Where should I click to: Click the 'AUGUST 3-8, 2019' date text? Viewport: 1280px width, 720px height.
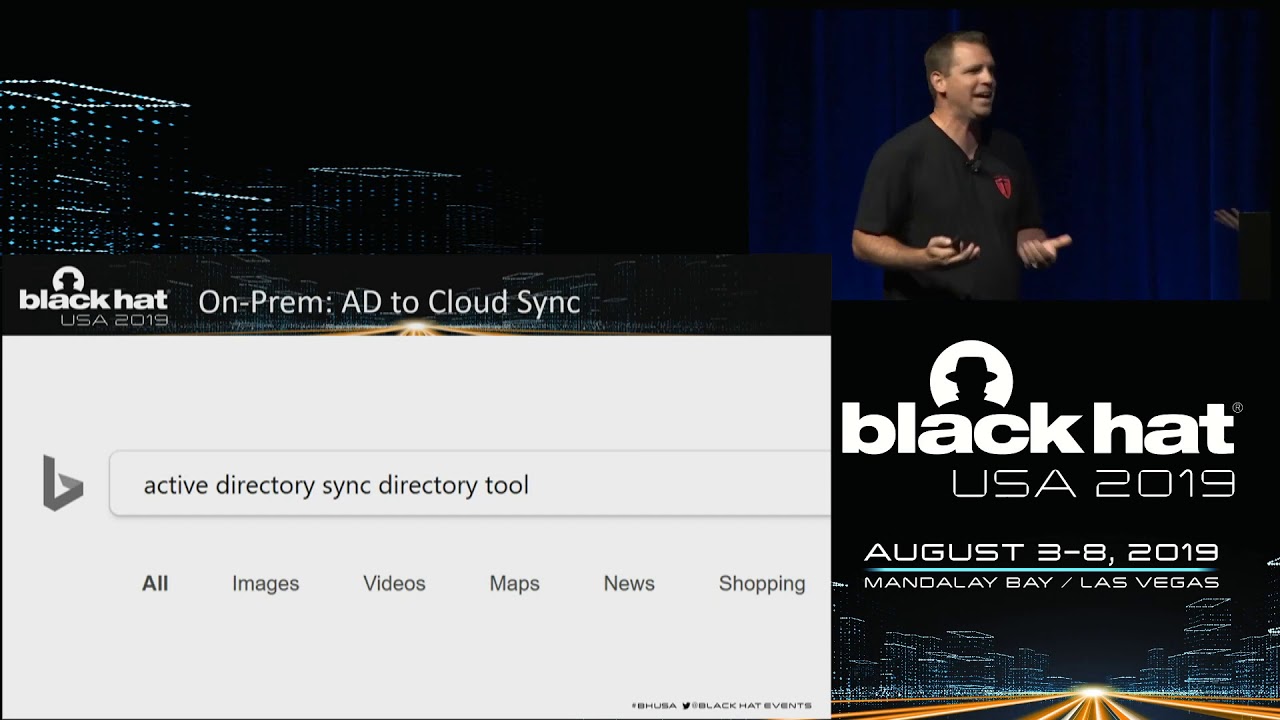pos(1041,552)
